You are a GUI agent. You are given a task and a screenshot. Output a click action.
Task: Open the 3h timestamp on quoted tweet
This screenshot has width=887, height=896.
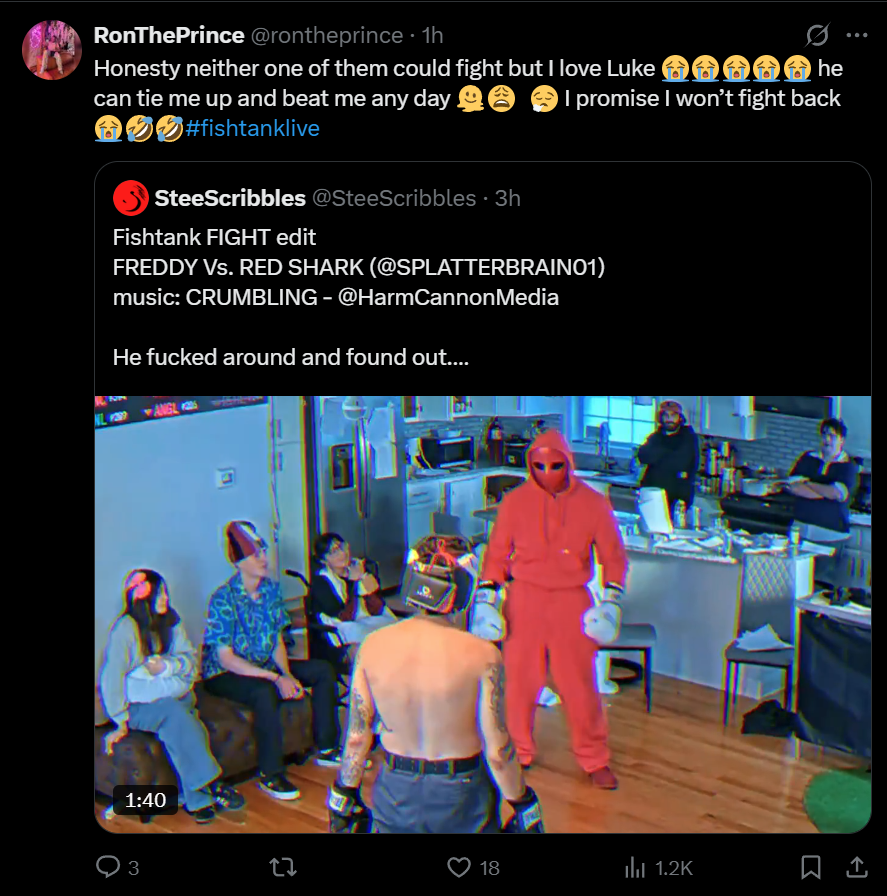coord(508,198)
